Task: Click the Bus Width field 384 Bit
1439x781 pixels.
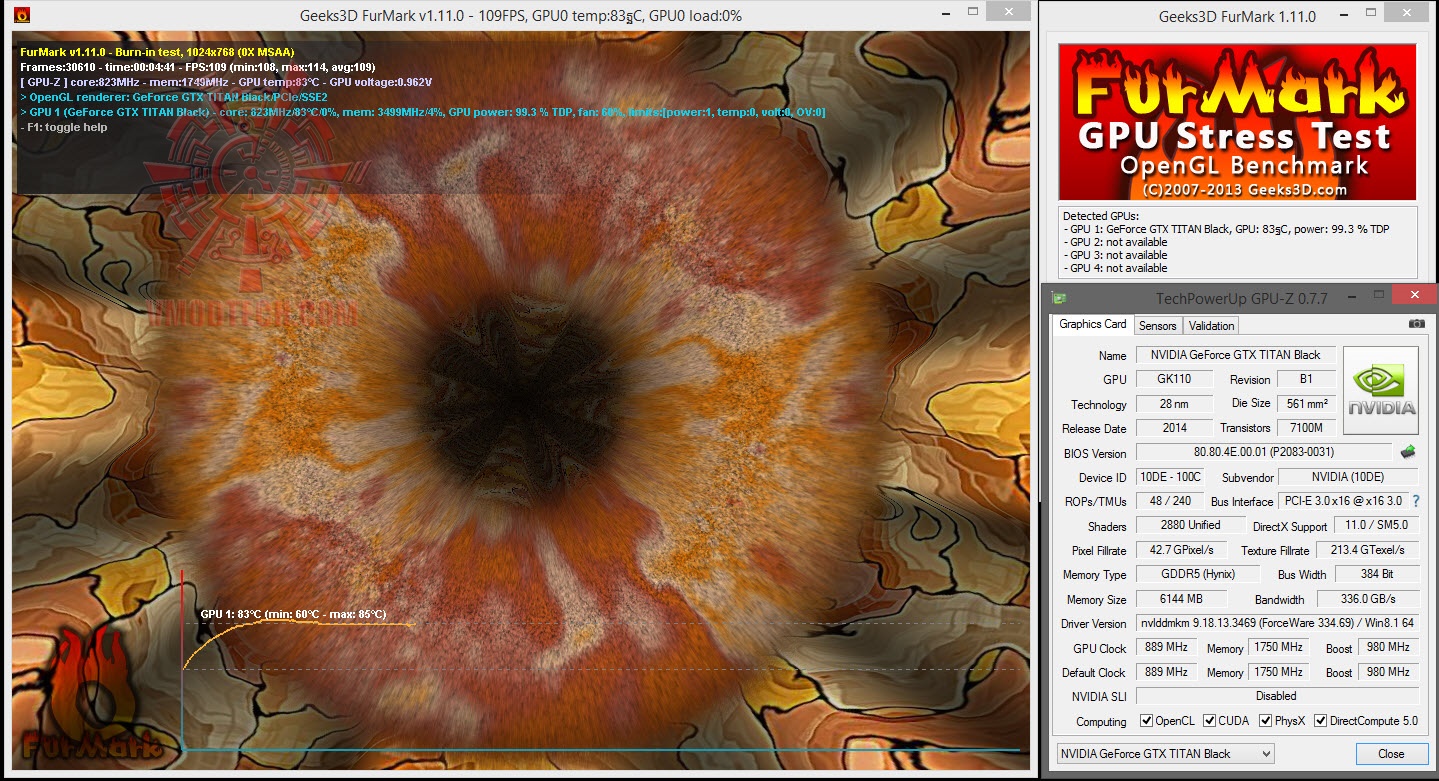Action: 1377,574
